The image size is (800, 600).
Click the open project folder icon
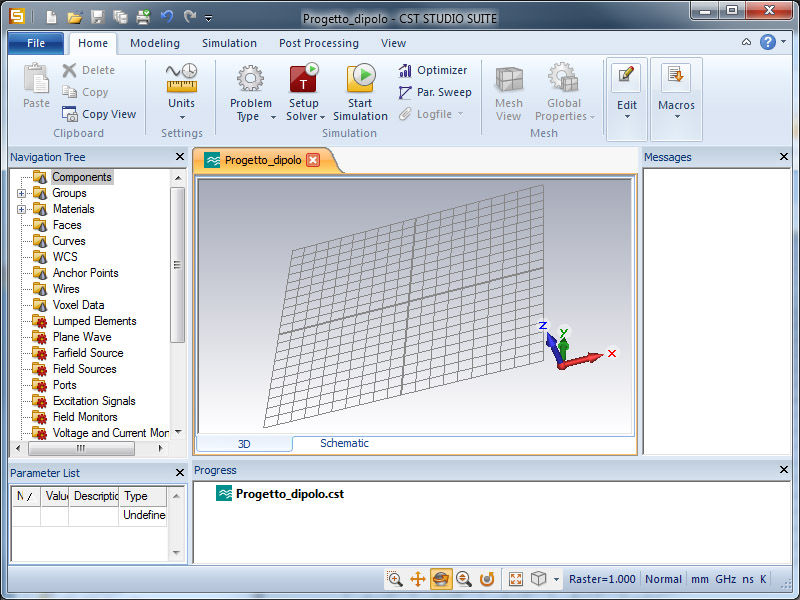click(x=74, y=17)
